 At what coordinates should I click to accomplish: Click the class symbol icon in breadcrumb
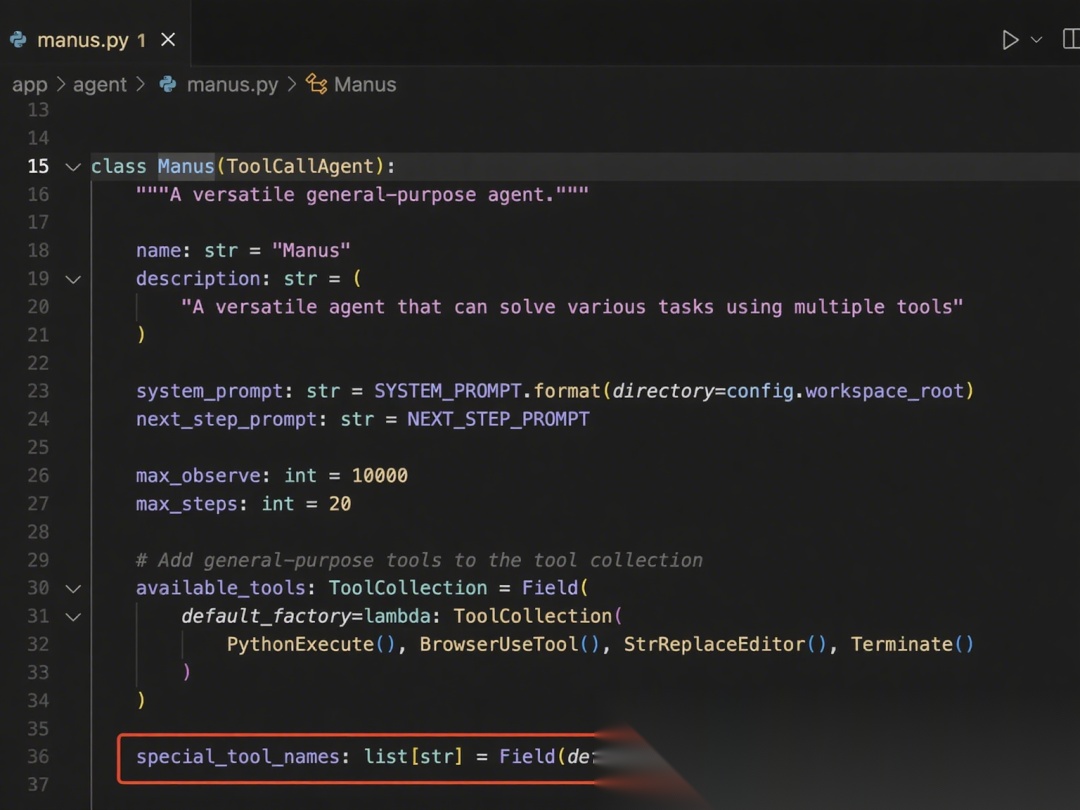pyautogui.click(x=317, y=84)
